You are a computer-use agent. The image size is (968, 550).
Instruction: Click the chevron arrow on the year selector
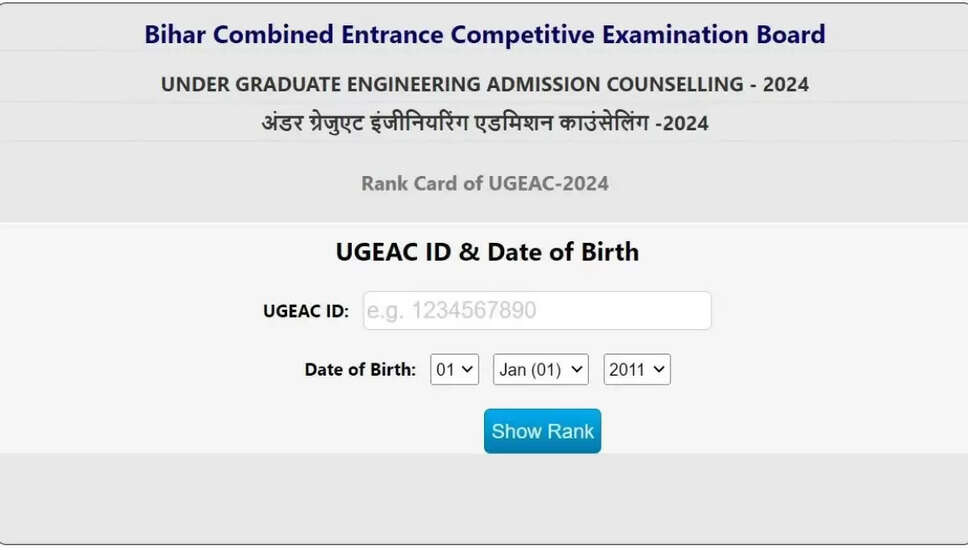pos(658,370)
